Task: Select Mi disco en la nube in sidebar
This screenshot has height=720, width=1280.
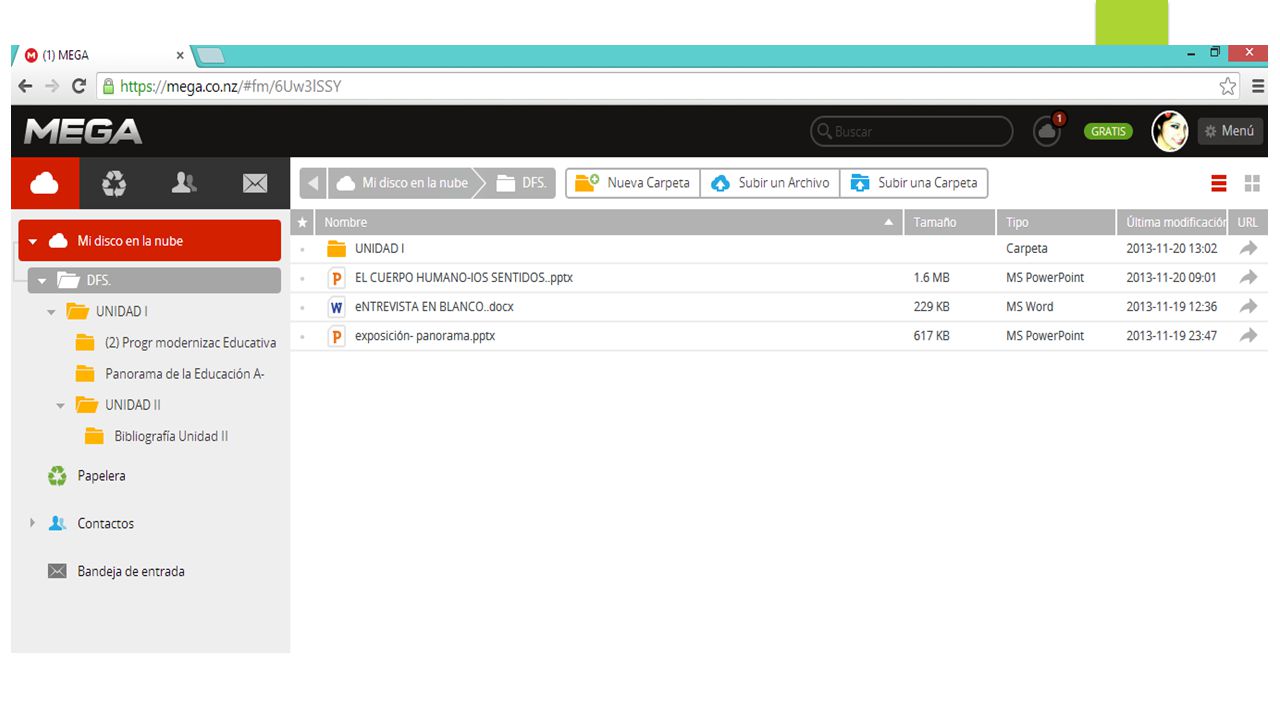Action: (x=150, y=241)
